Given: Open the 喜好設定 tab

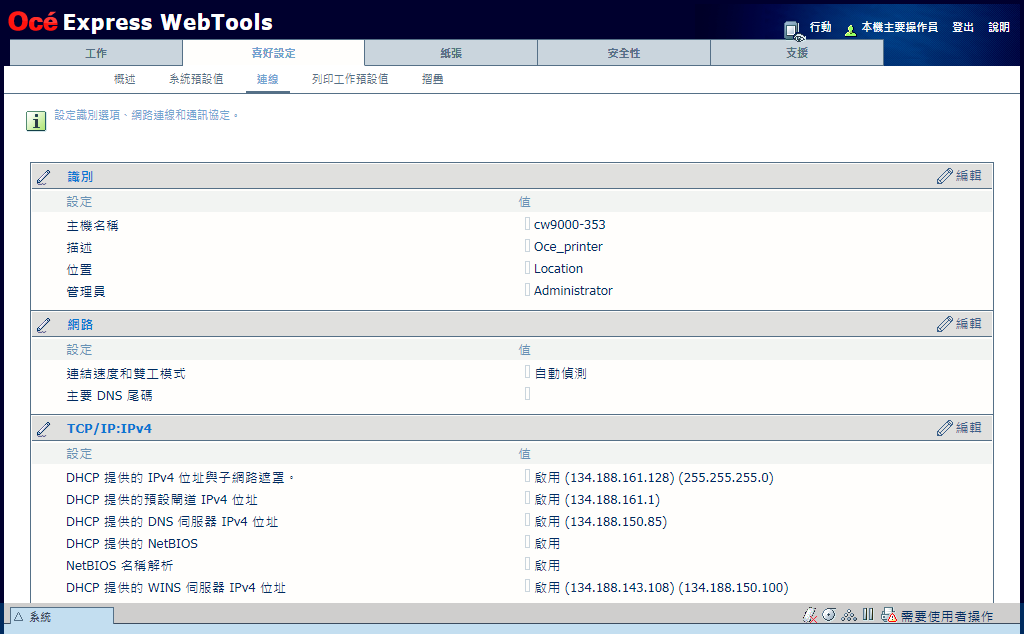Looking at the screenshot, I should (274, 53).
